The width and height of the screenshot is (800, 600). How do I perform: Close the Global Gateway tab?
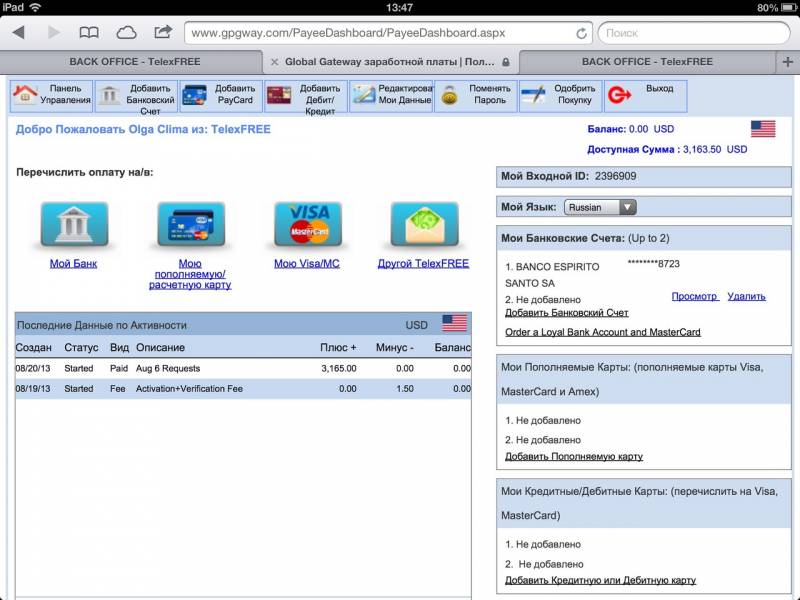point(274,62)
